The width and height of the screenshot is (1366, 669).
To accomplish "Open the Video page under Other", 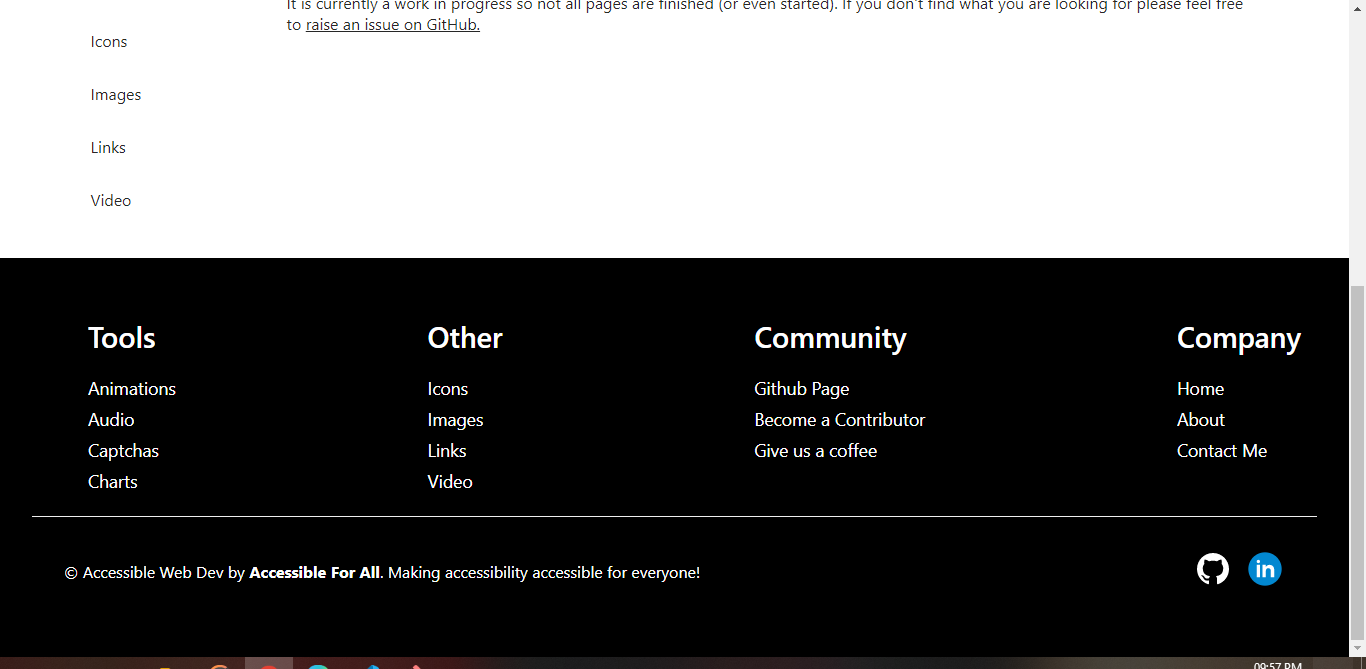I will 449,481.
